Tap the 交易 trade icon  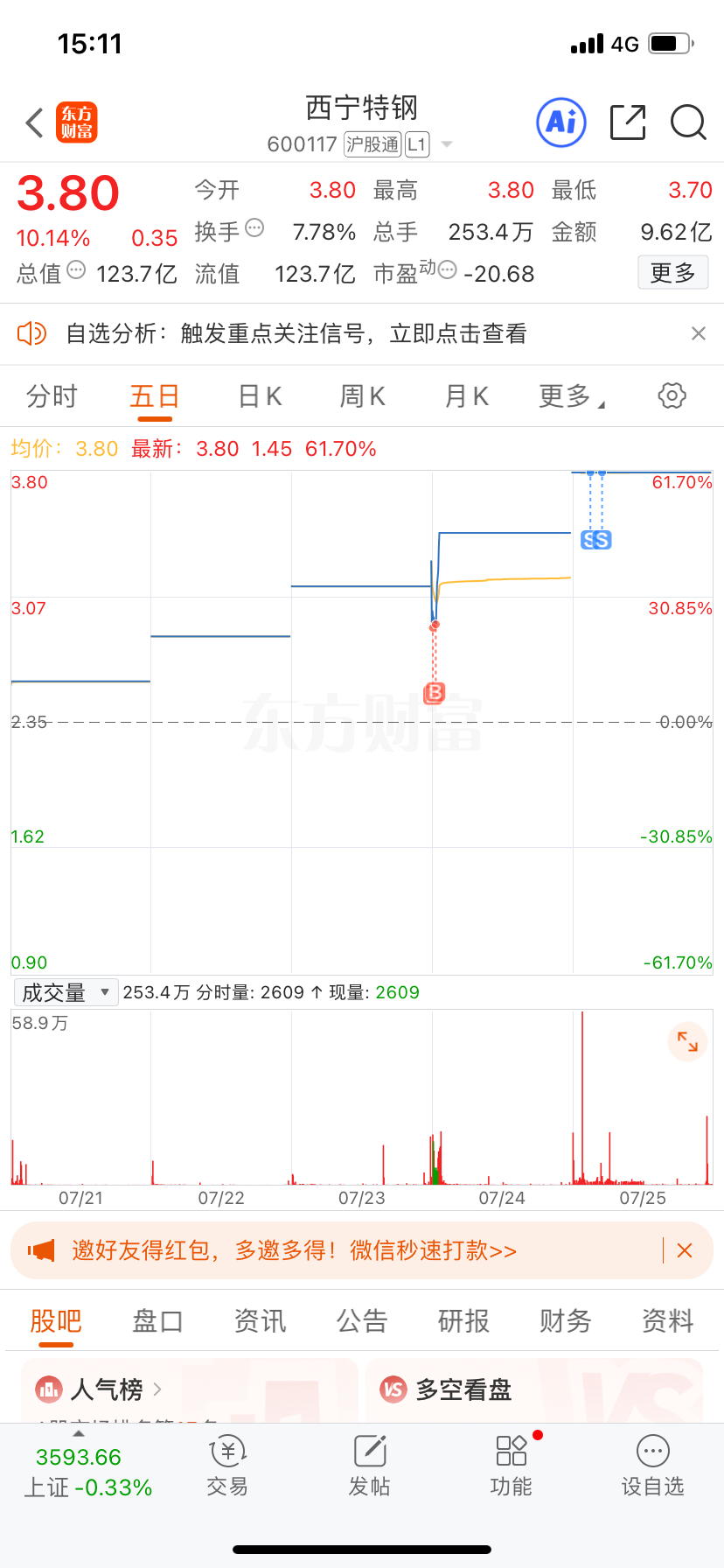(227, 1466)
